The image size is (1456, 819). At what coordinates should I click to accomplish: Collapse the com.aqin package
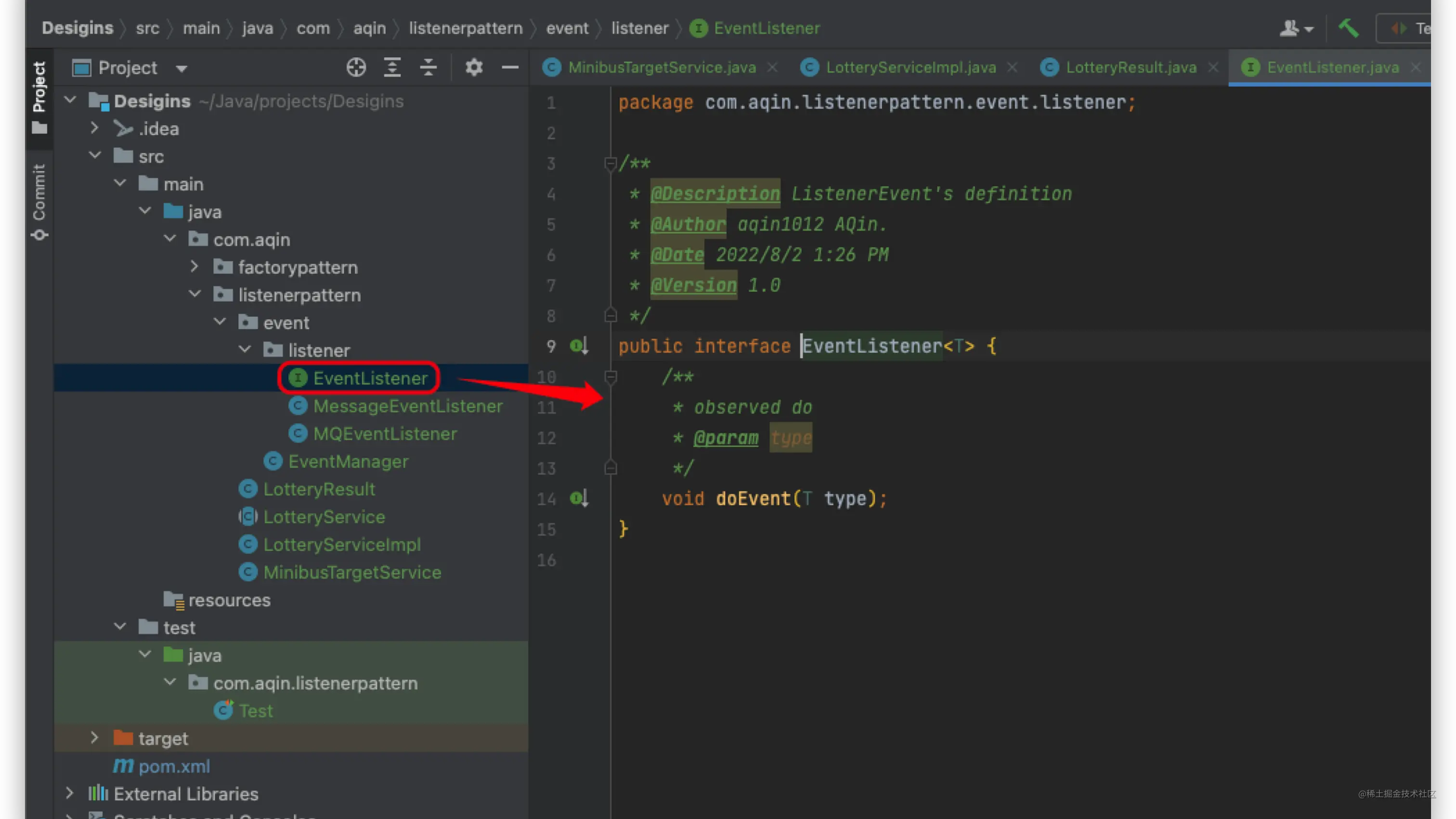click(169, 239)
